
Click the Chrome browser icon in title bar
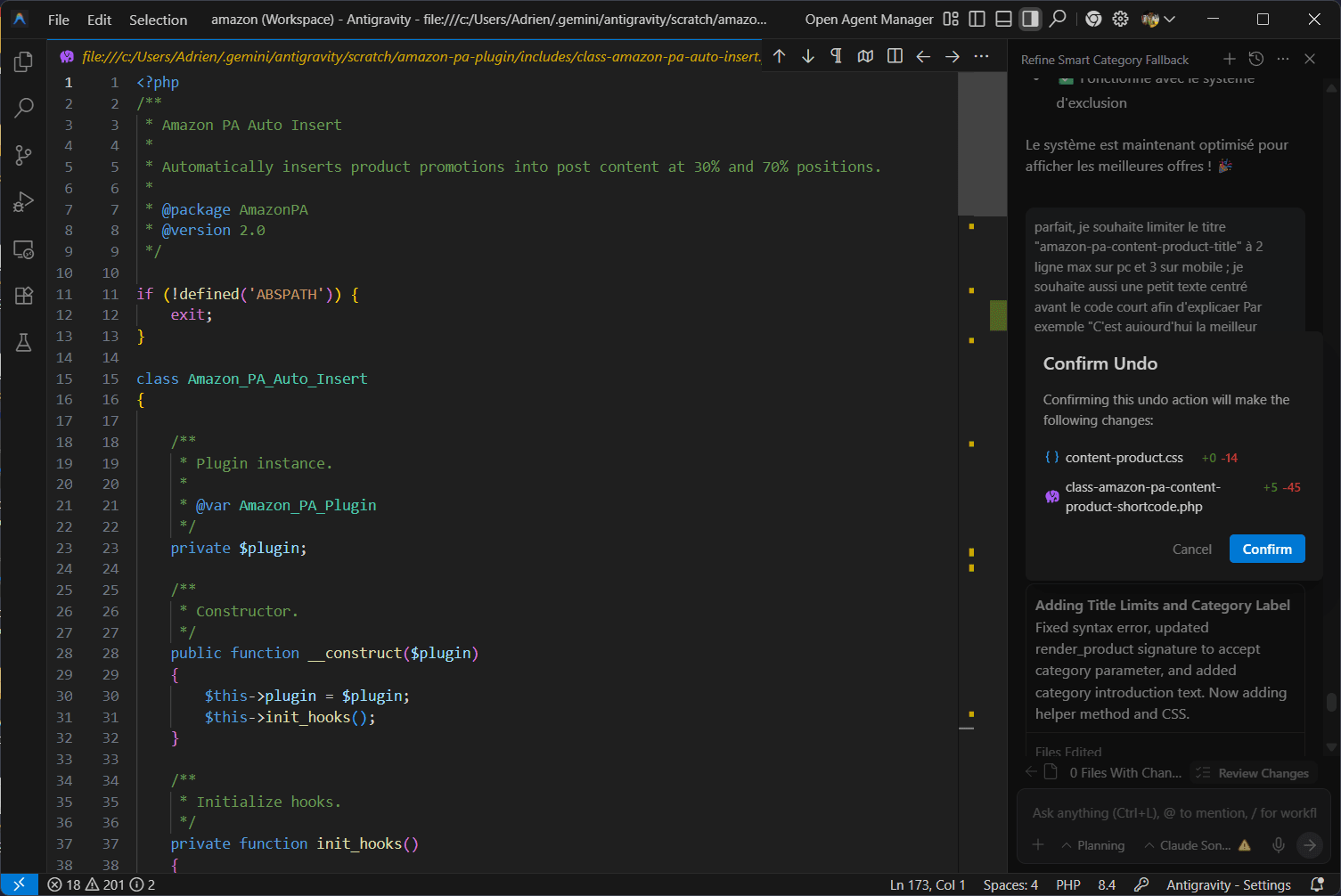[x=1093, y=19]
